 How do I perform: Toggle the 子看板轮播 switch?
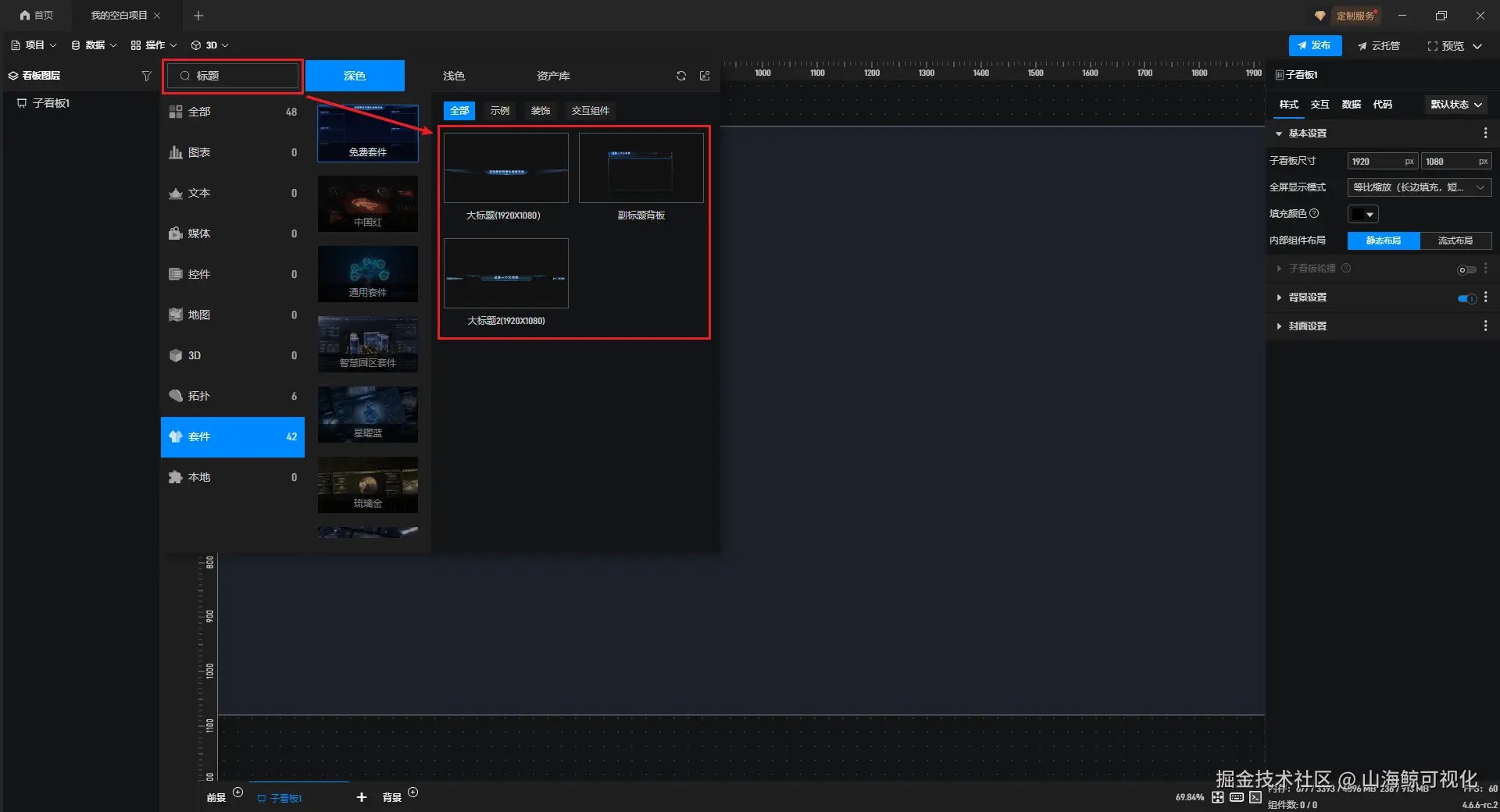coord(1466,269)
